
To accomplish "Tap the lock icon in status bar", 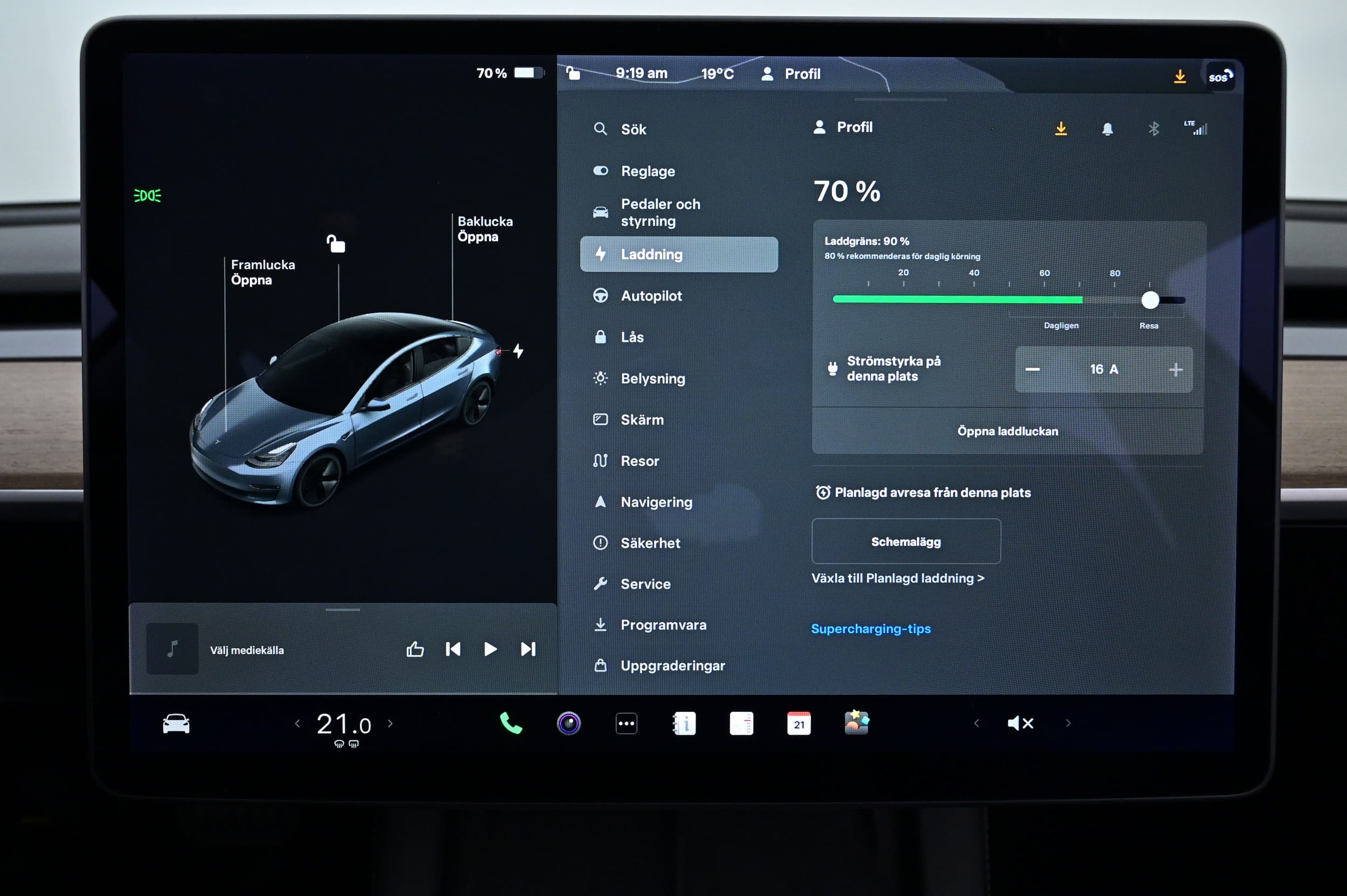I will tap(573, 73).
